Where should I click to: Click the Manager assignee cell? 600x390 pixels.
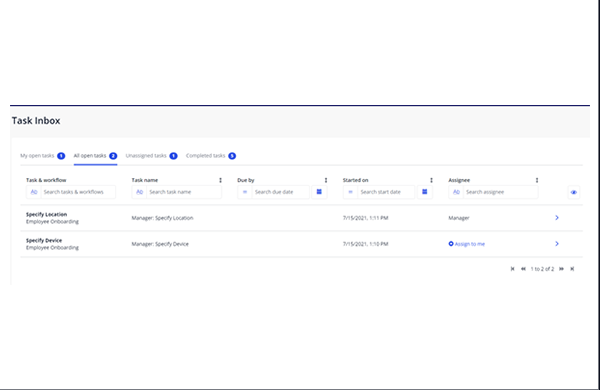[459, 218]
